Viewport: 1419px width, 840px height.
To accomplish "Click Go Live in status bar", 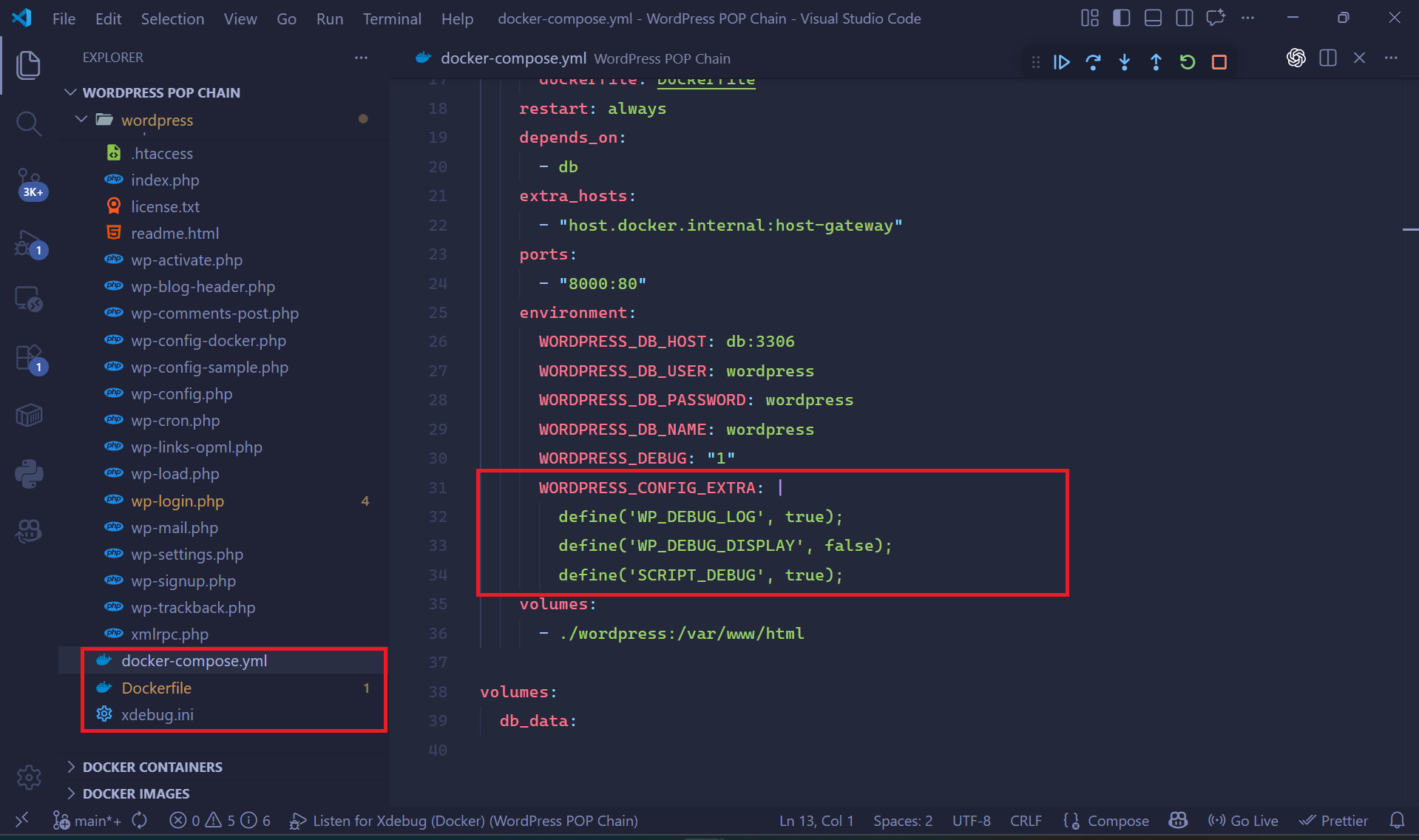I will pyautogui.click(x=1243, y=821).
